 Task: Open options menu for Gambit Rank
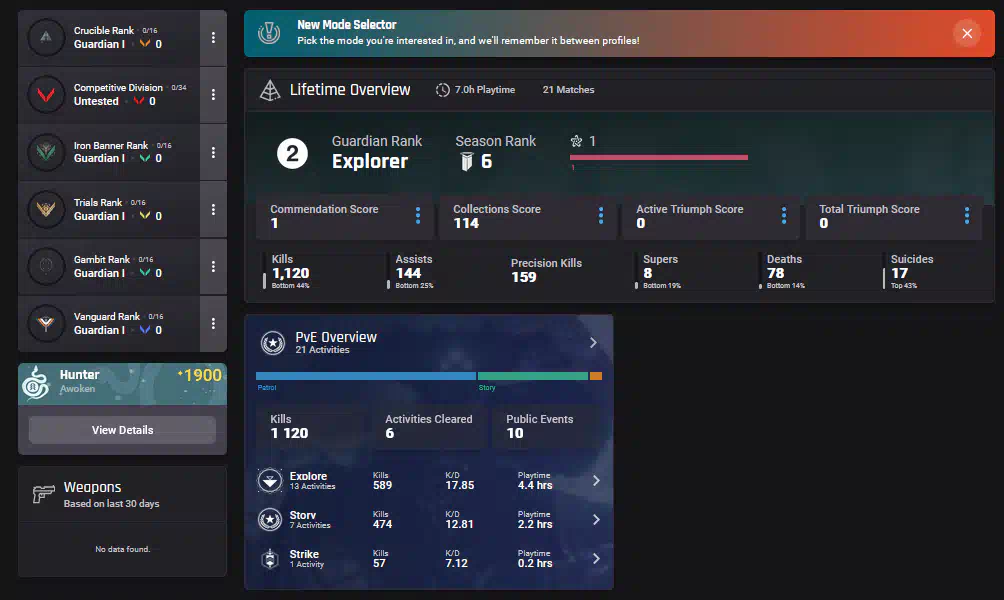click(x=213, y=266)
